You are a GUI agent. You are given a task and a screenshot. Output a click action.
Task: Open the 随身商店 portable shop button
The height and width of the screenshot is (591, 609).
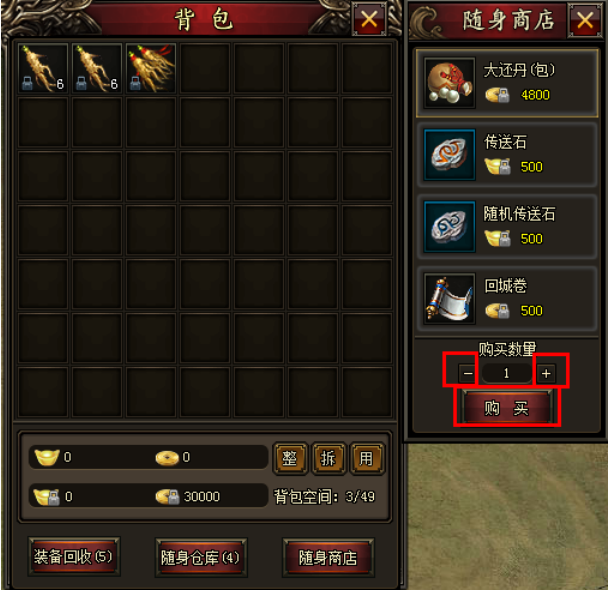(328, 557)
